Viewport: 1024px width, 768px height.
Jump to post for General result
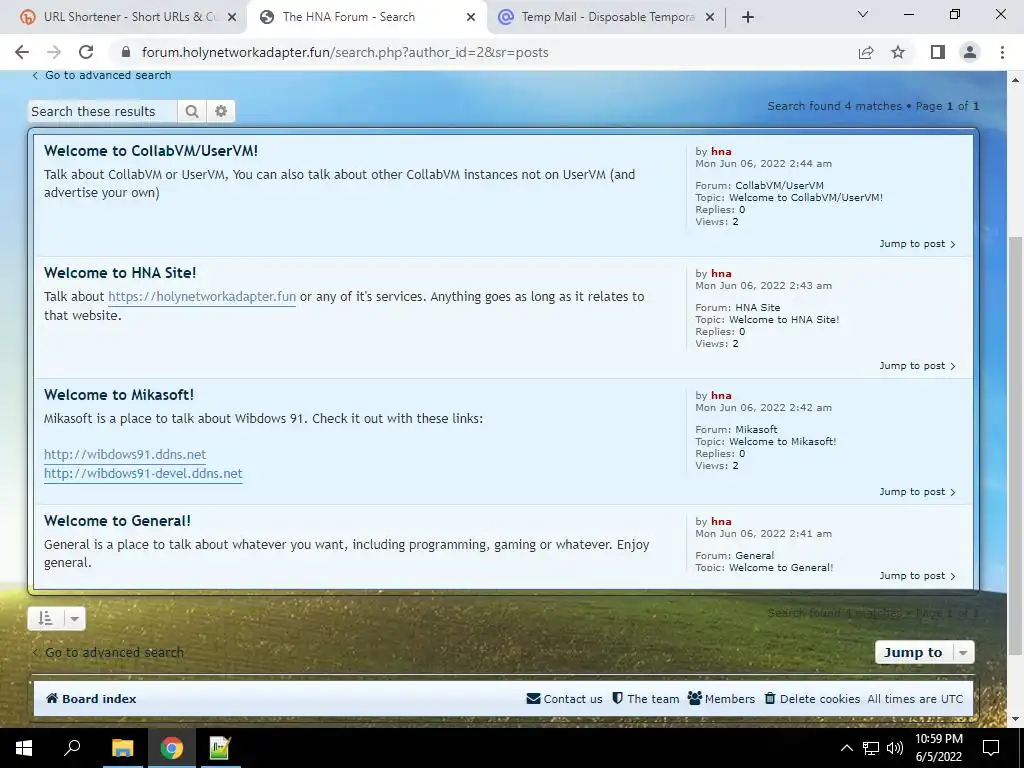[917, 575]
